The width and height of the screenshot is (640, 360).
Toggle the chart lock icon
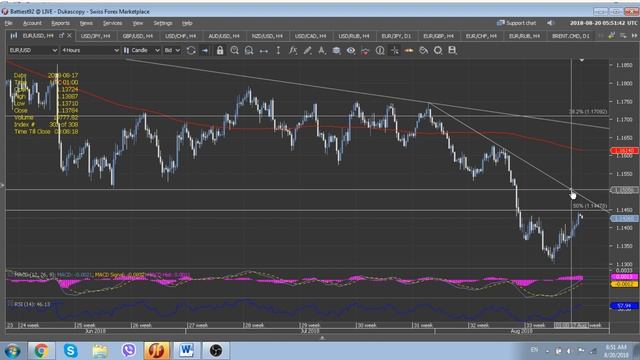[x=220, y=50]
